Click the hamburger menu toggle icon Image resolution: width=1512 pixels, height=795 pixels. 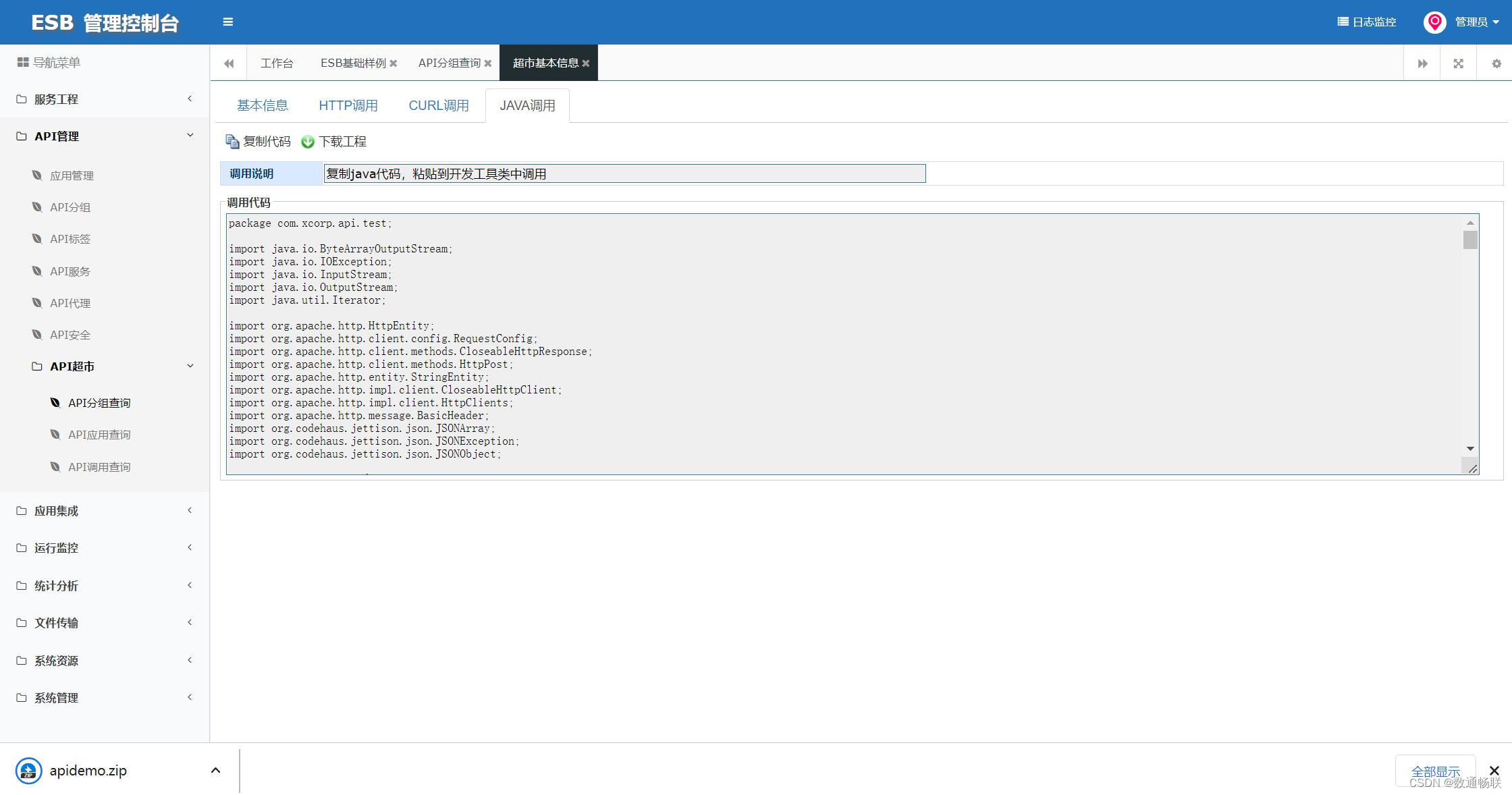pos(228,22)
